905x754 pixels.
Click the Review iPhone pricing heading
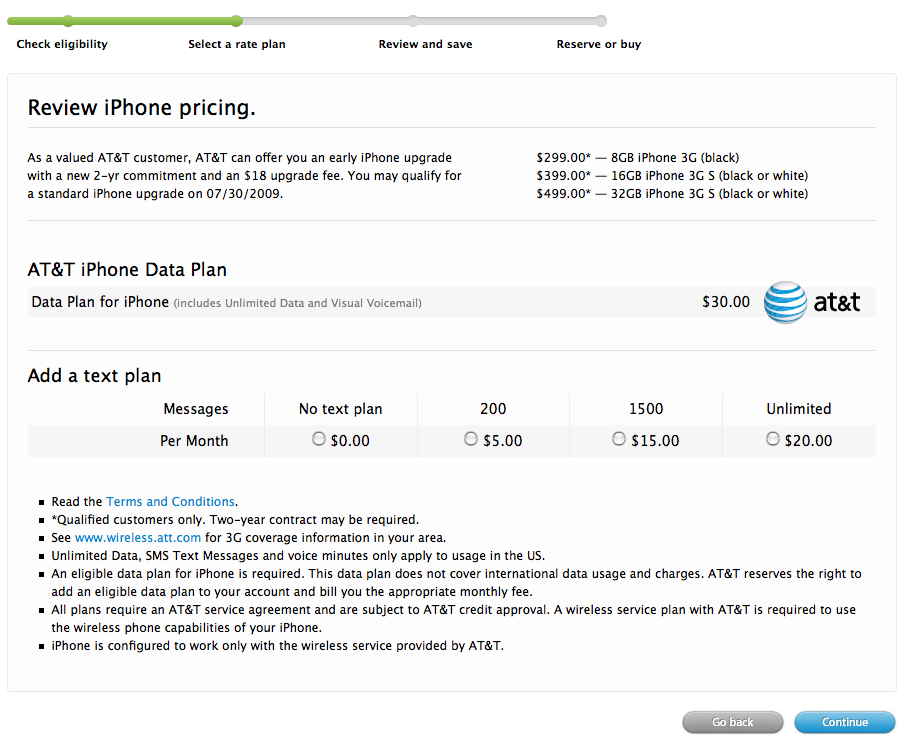[x=141, y=107]
